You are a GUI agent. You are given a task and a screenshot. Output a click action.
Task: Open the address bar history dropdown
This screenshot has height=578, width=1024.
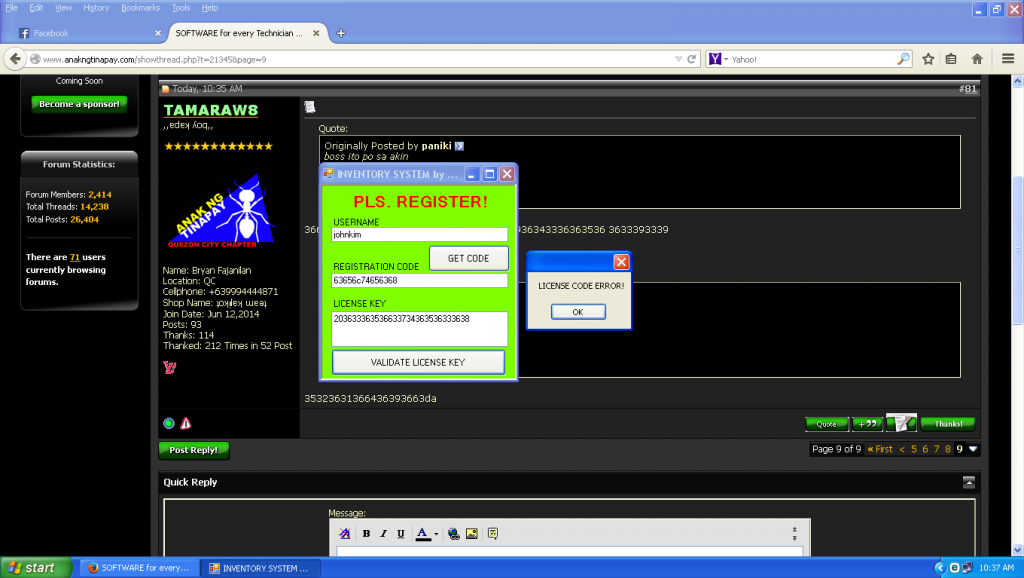[679, 59]
